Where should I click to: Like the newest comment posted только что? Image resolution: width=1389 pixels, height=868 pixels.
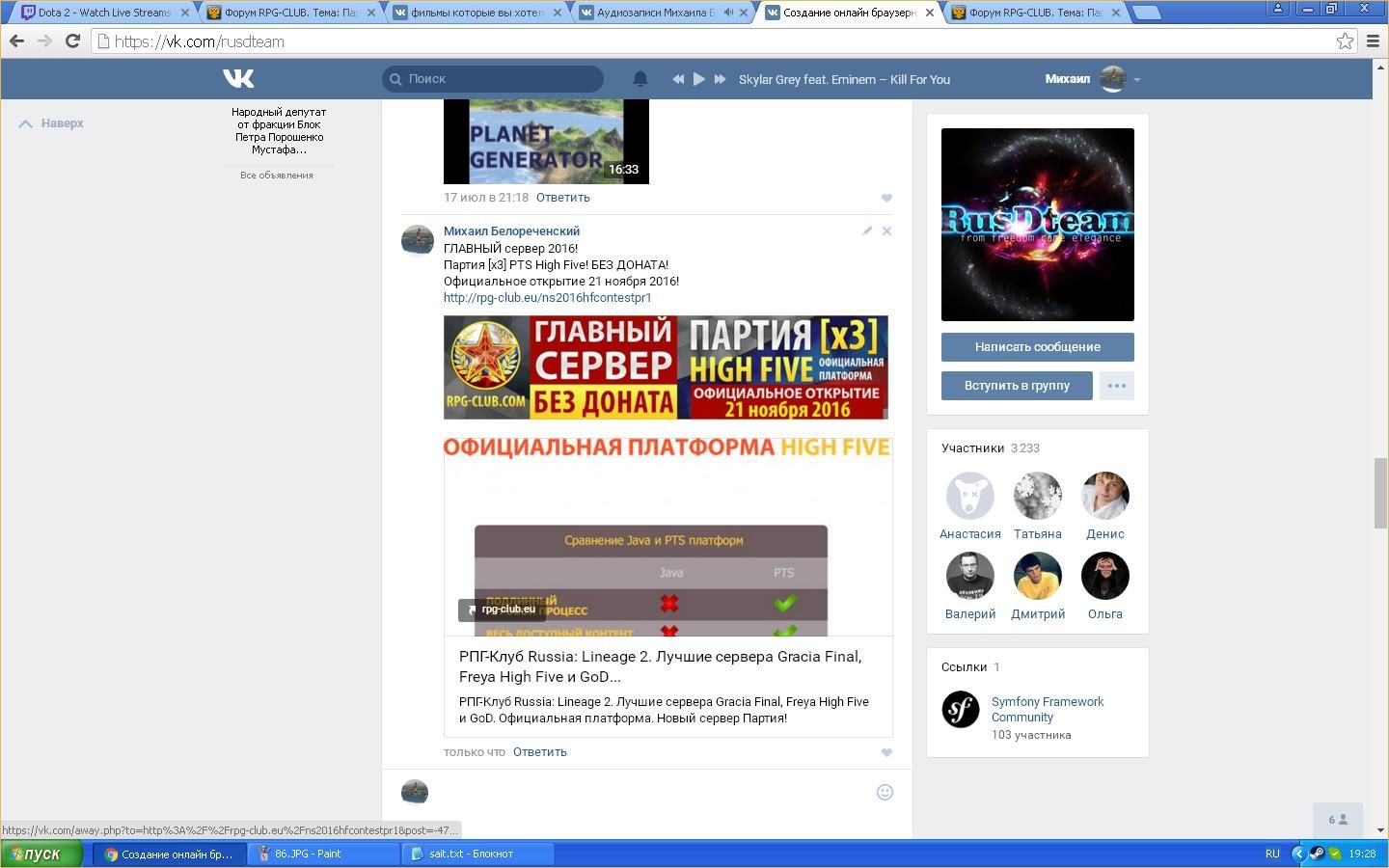click(886, 752)
